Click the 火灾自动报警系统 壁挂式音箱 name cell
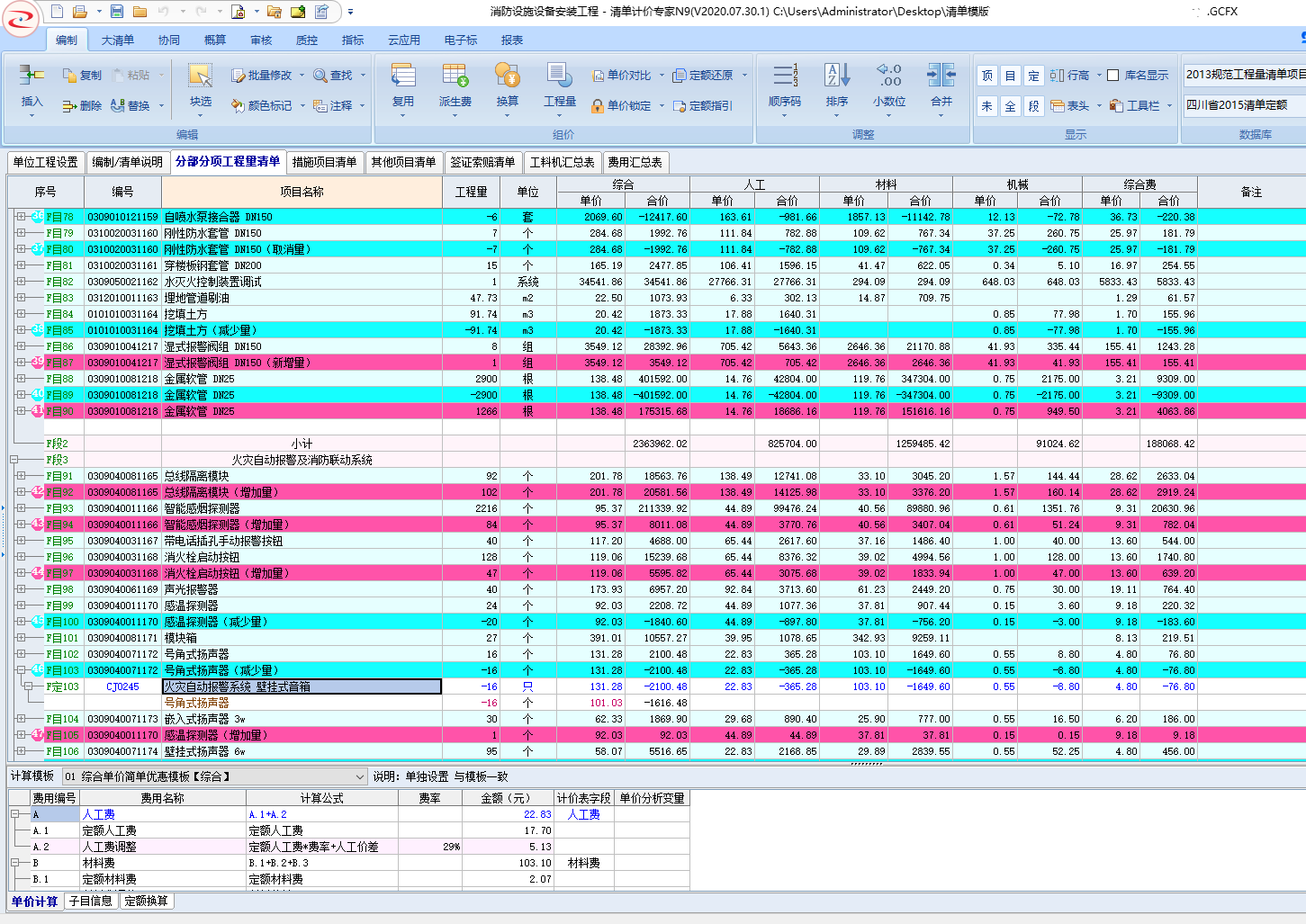Screen dimensions: 1306x924 [x=302, y=686]
